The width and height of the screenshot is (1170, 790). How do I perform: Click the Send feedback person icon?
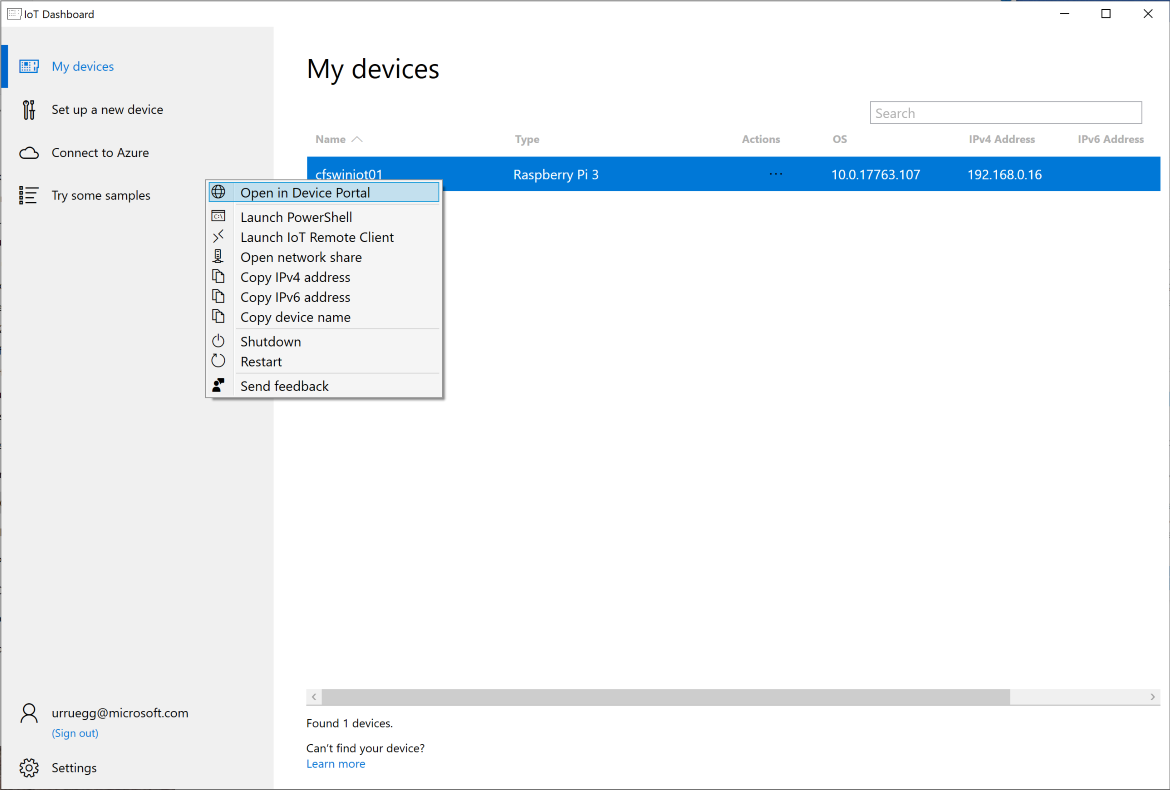click(218, 385)
